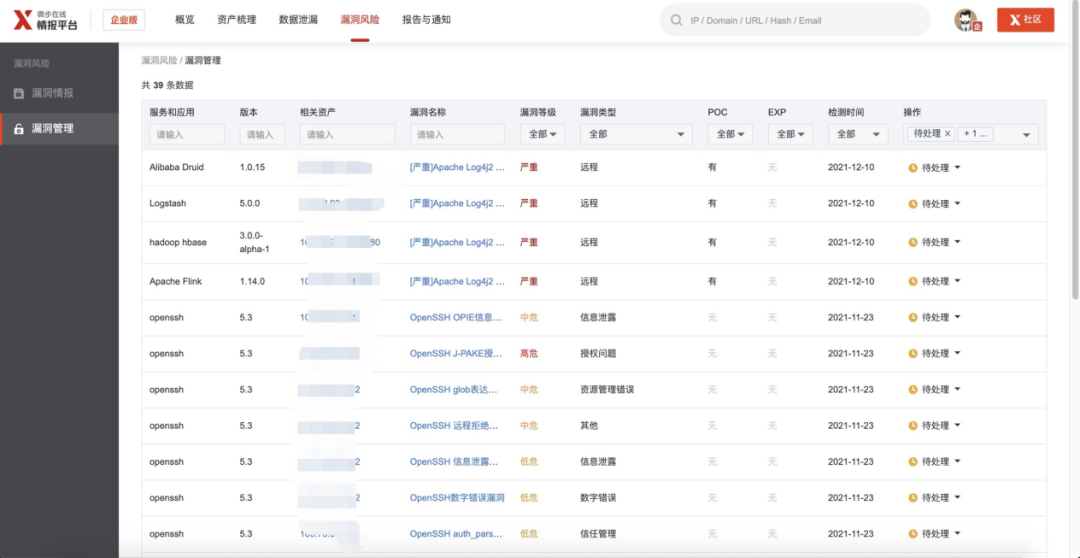Expand 待处理 dropdown for OpenSSH OPIE row
Screen dimensions: 1080x558
point(957,318)
